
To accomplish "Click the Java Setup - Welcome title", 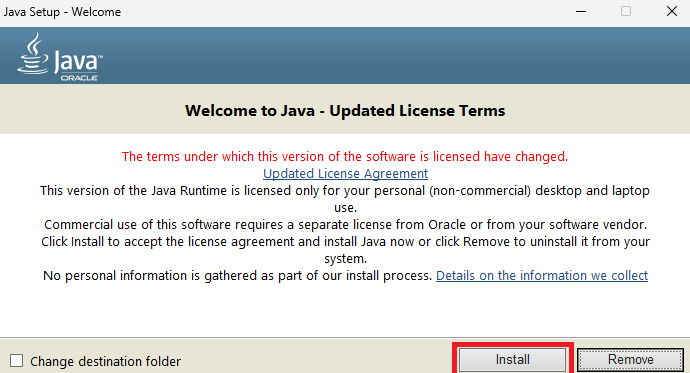I will coord(62,12).
